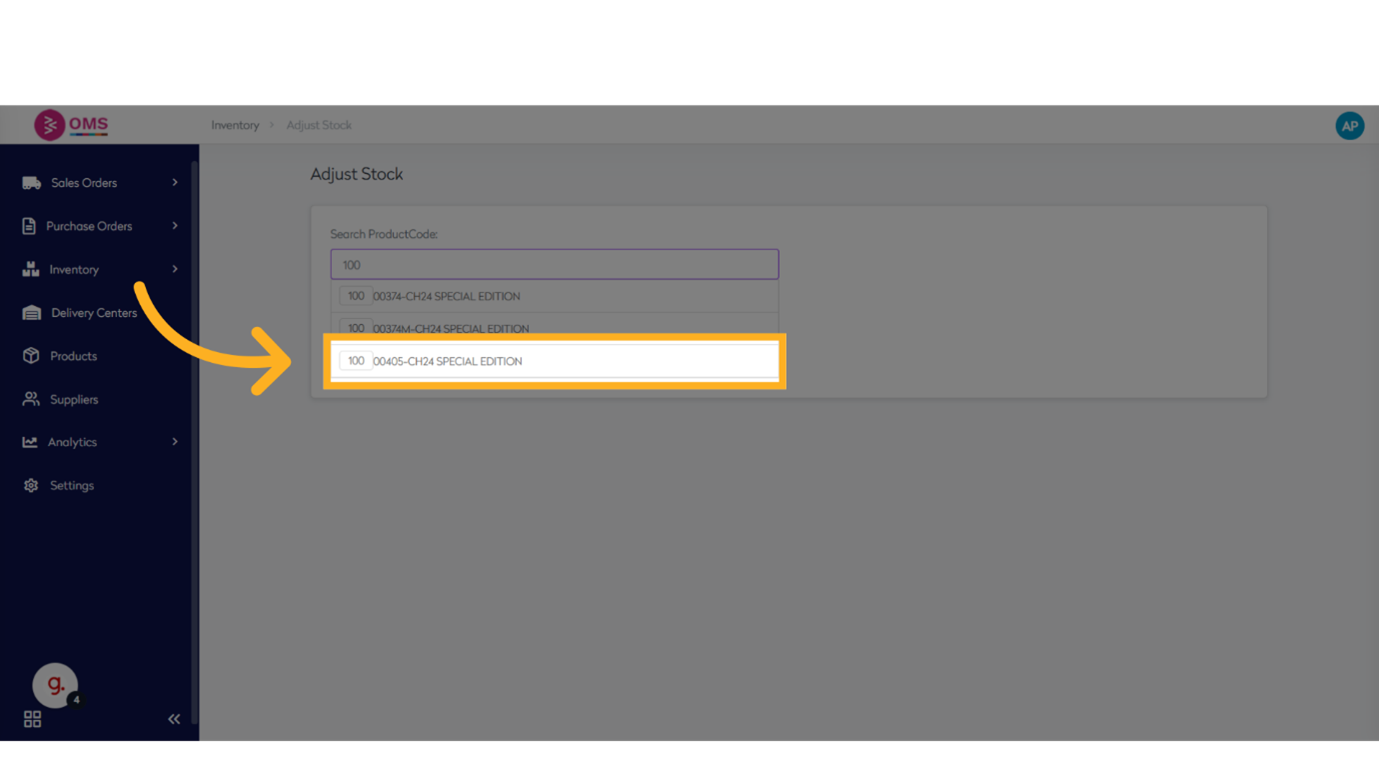Click the Search ProductCode input field
This screenshot has width=1379, height=776.
(x=554, y=265)
